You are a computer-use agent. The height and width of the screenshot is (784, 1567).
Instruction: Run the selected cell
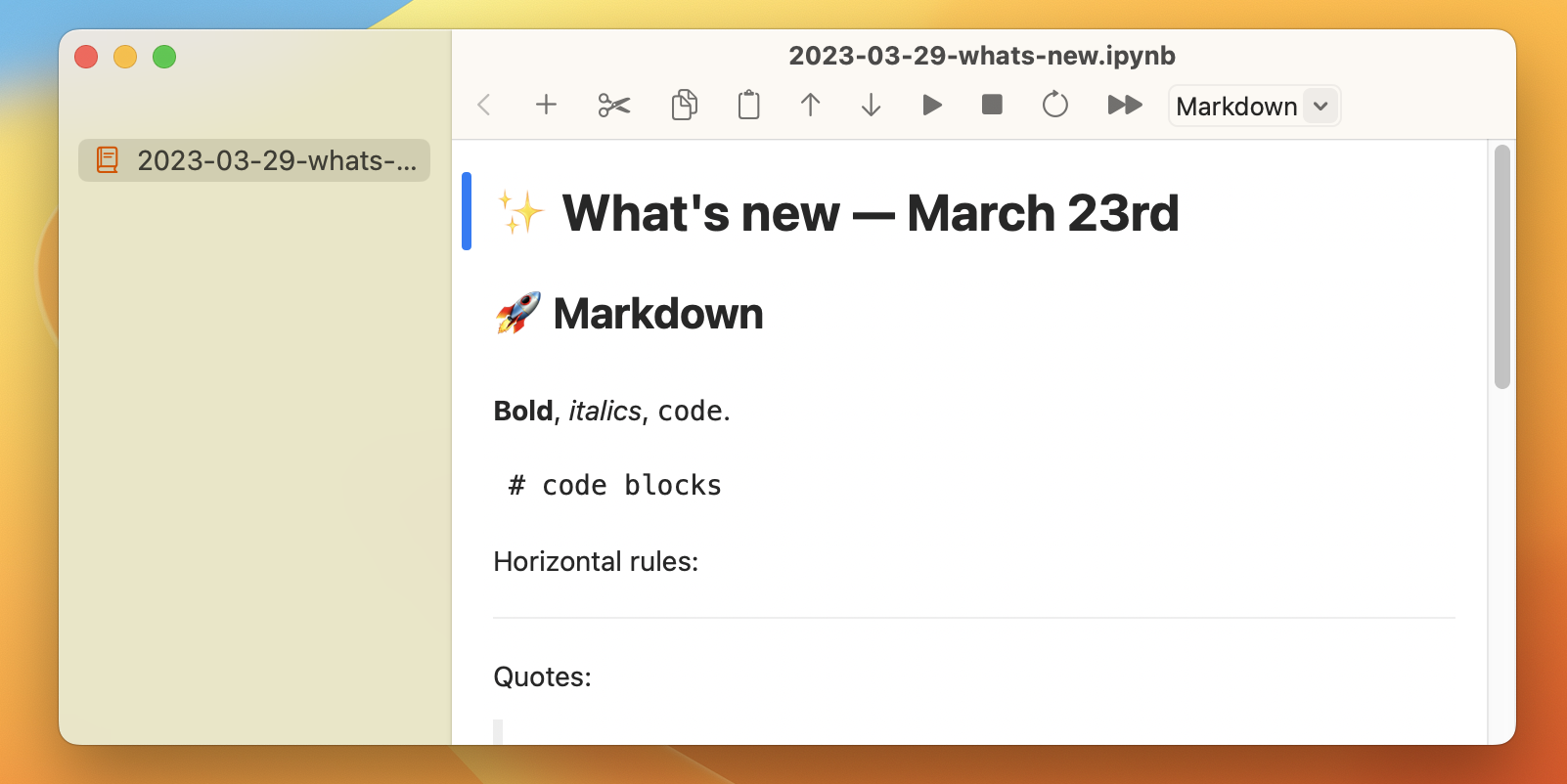tap(932, 105)
